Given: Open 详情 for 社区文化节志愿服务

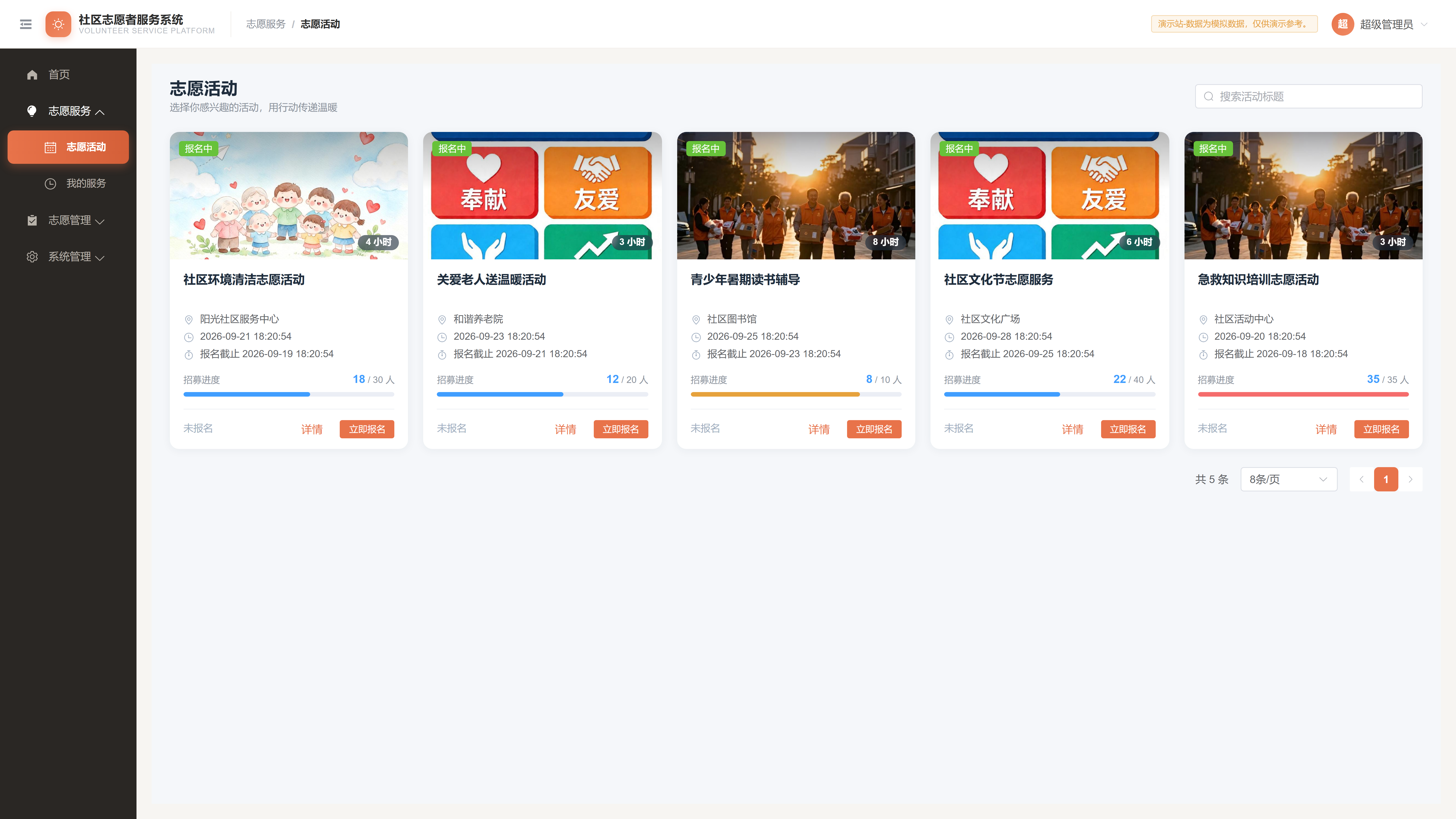Looking at the screenshot, I should (1072, 429).
